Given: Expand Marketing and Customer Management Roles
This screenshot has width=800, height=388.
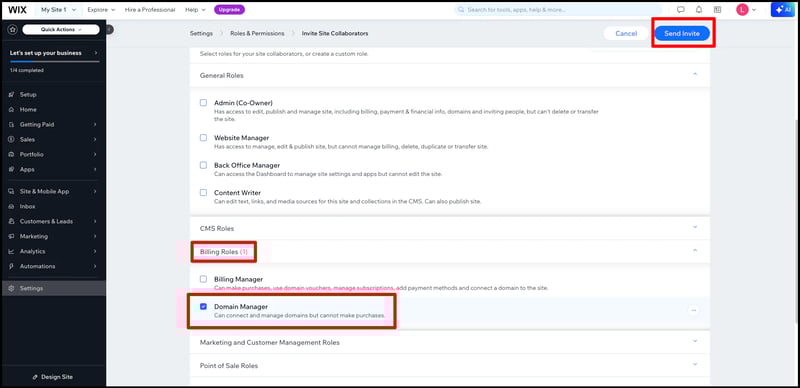Looking at the screenshot, I should pyautogui.click(x=449, y=342).
